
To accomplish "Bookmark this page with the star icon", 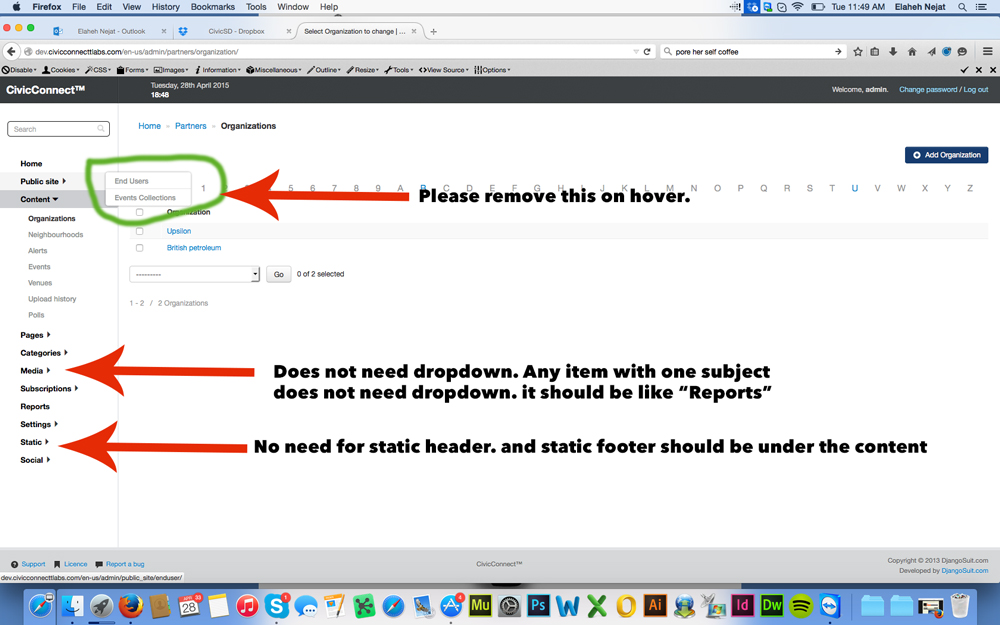I will tap(858, 52).
